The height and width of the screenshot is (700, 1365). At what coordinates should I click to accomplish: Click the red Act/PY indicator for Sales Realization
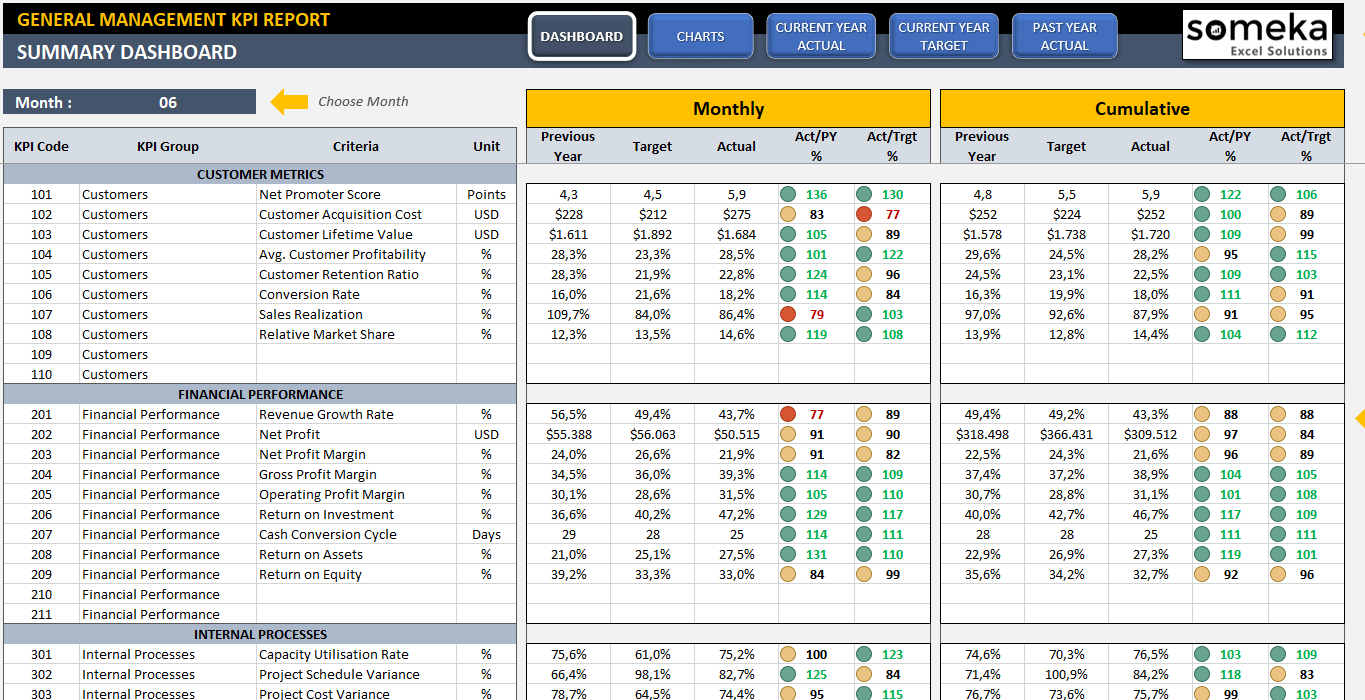787,314
